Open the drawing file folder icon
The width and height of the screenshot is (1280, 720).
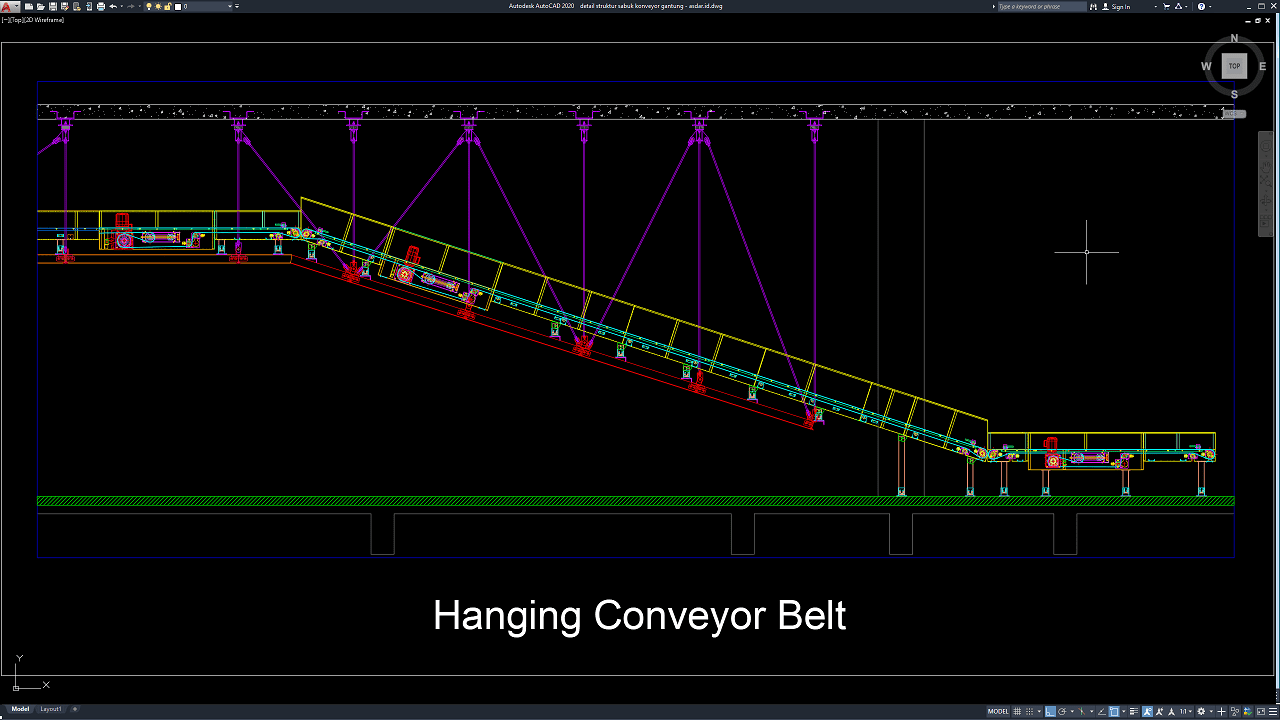tap(41, 6)
